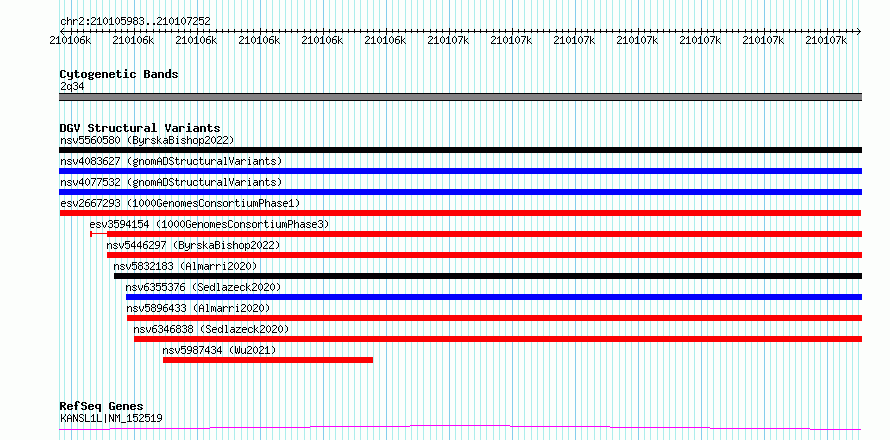Click the gray 2q34 cytogenetic band bar
Screen dimensions: 890x440
[460, 97]
